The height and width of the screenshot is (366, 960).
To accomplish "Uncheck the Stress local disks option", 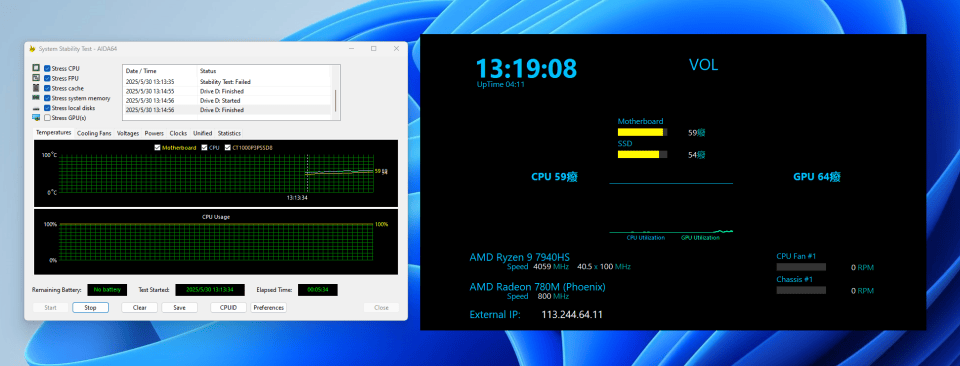I will point(47,108).
